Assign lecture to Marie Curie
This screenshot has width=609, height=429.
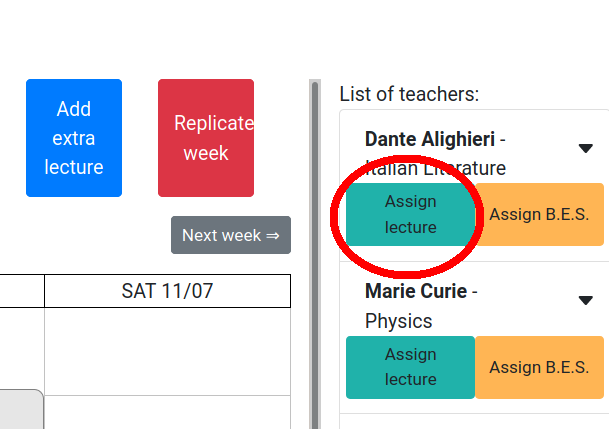411,367
